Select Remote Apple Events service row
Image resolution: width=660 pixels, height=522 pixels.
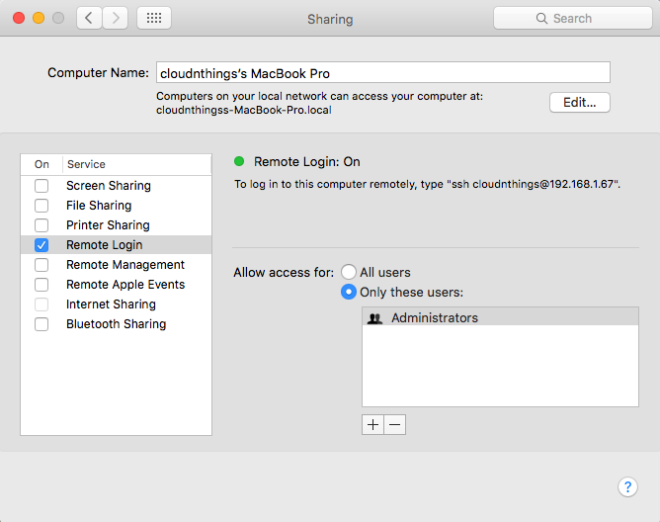(125, 285)
